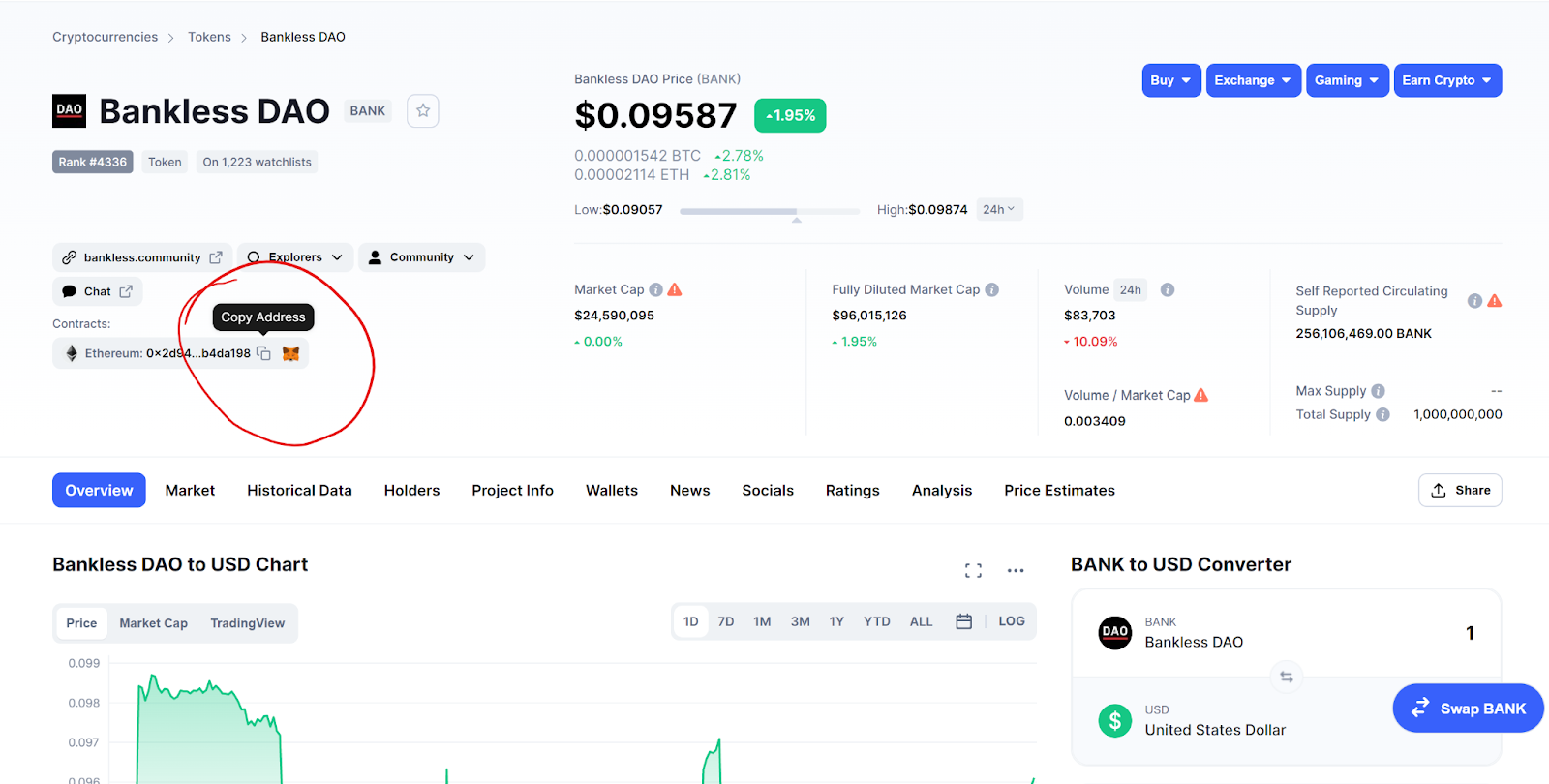The image size is (1549, 784).
Task: Go to Tokens breadcrumb
Action: (x=209, y=37)
